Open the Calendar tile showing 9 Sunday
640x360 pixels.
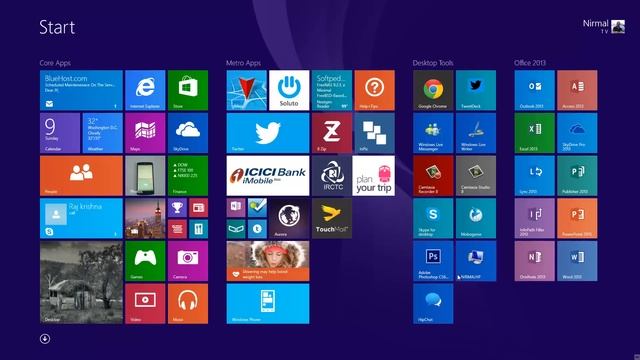point(60,133)
